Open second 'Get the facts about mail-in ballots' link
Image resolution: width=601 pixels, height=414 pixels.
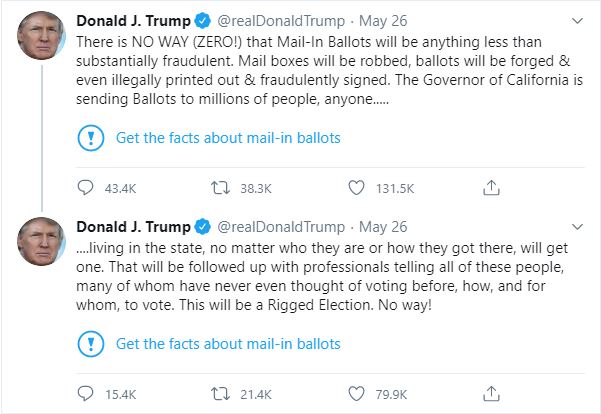228,343
